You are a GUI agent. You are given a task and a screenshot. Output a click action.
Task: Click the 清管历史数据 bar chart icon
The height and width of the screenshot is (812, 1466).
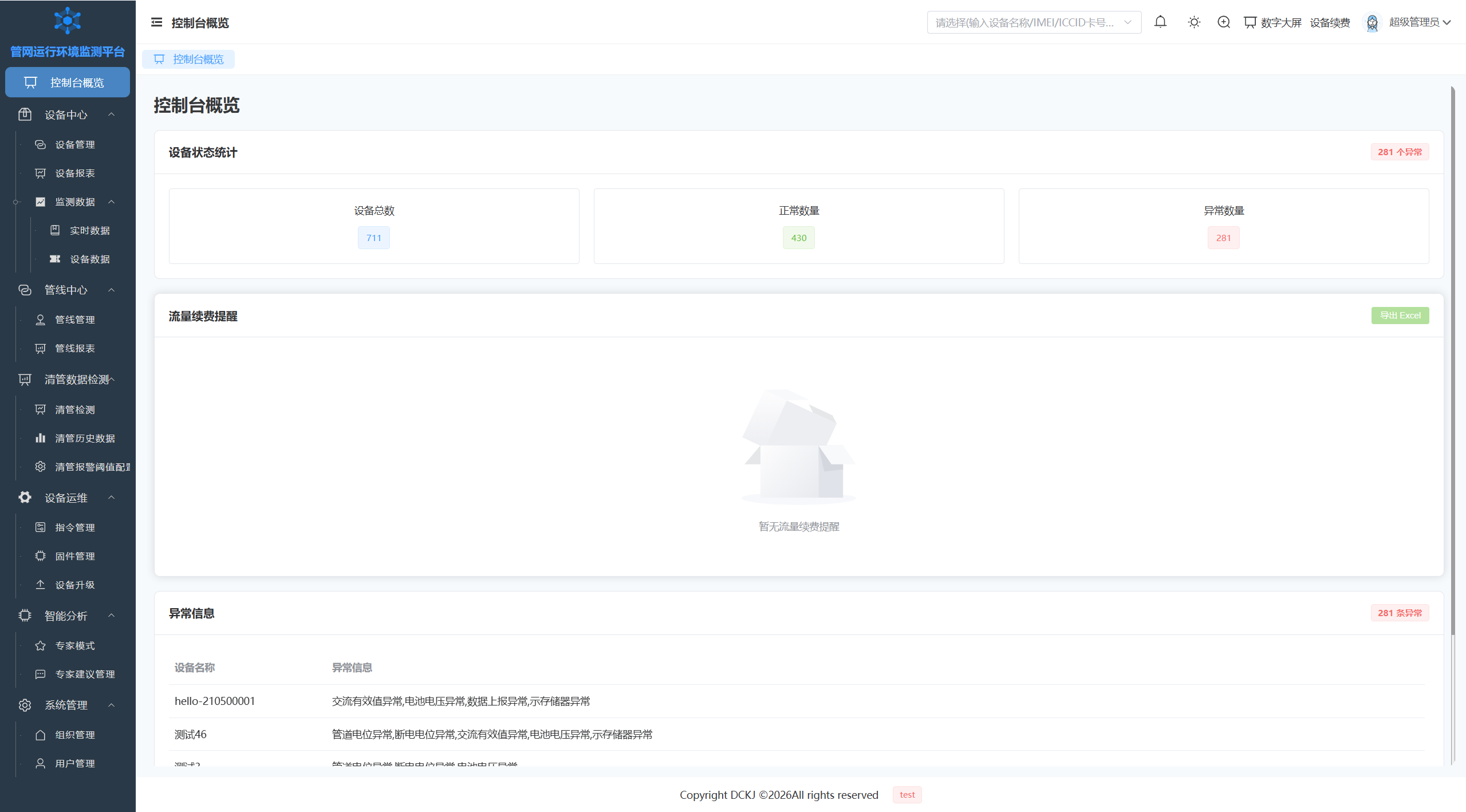pyautogui.click(x=40, y=438)
